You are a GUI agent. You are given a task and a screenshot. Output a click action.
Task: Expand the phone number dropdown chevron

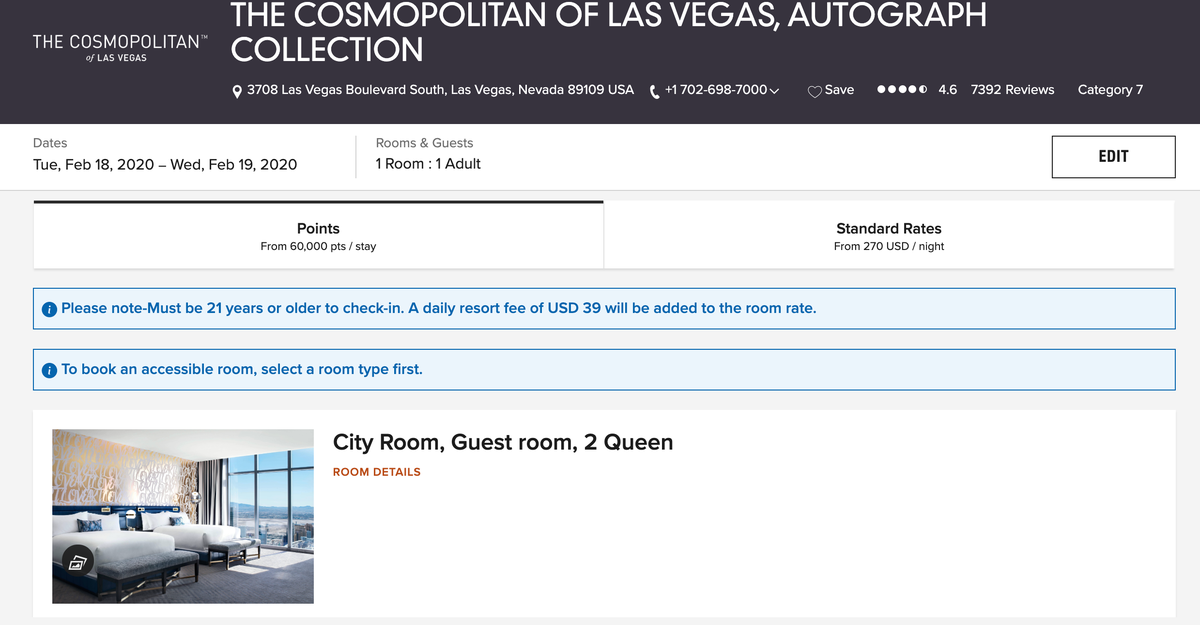point(775,89)
